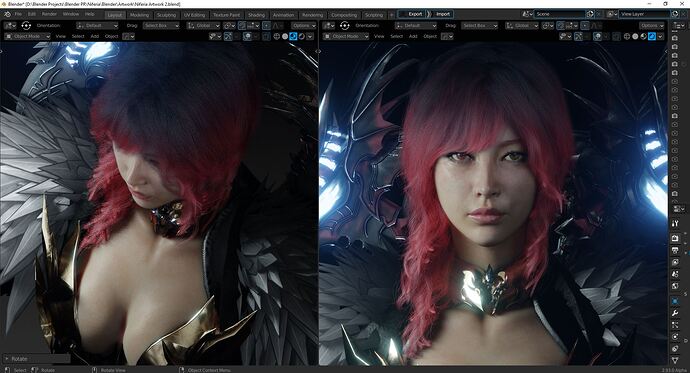
Task: Open the Output properties printer icon
Action: point(675,250)
